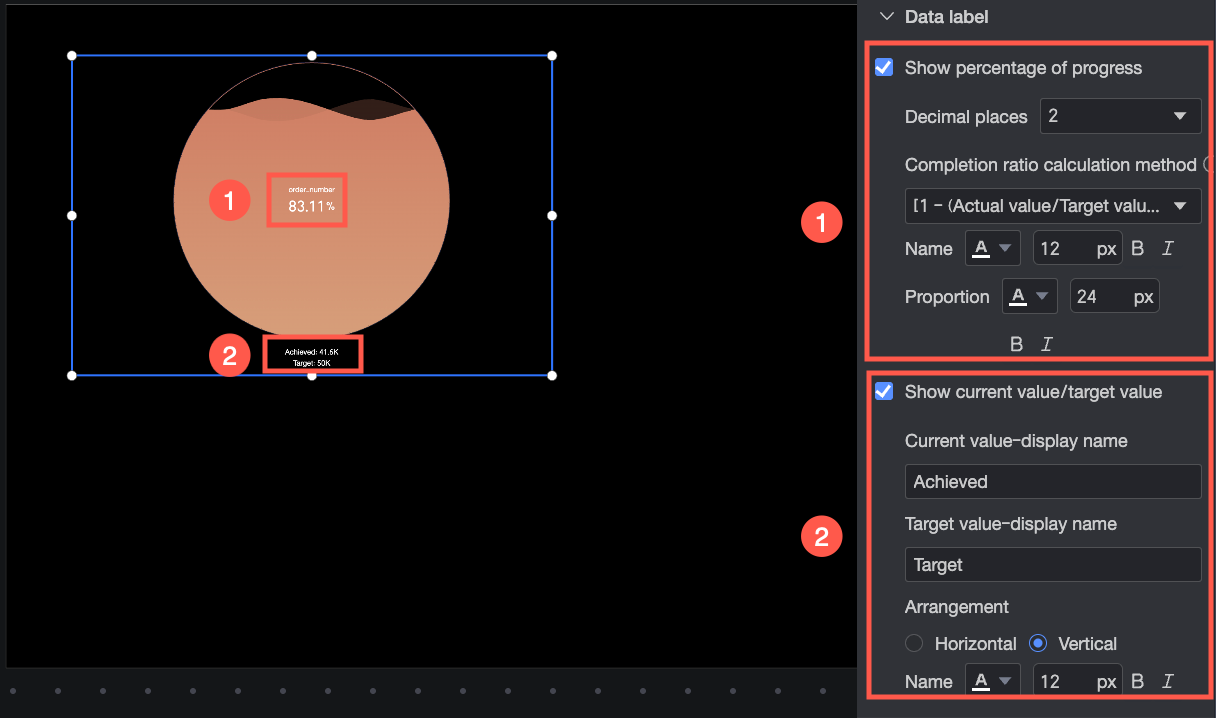Image resolution: width=1216 pixels, height=718 pixels.
Task: Select the liquid fill circle chart
Action: tap(312, 198)
